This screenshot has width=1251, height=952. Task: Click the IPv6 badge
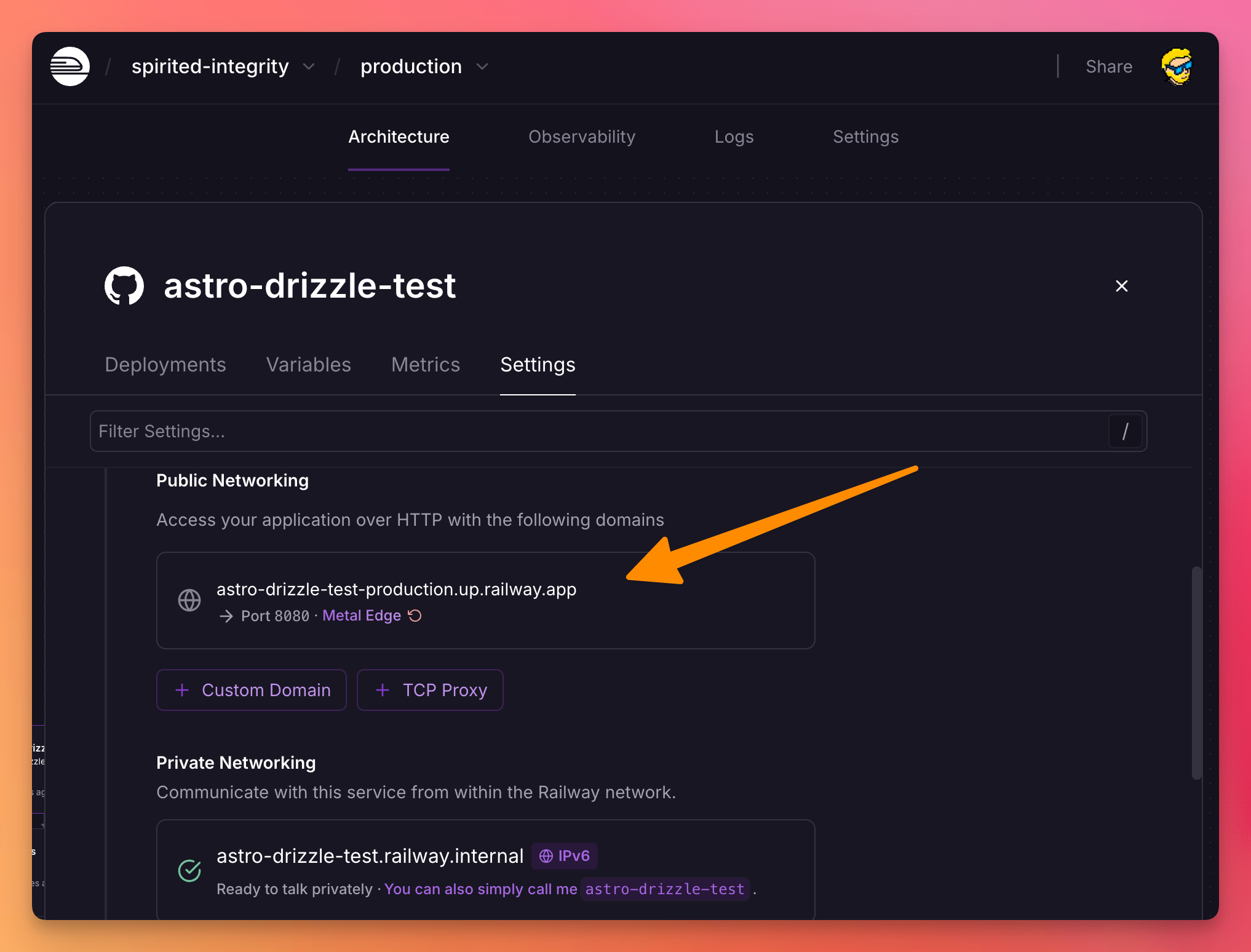pyautogui.click(x=565, y=856)
